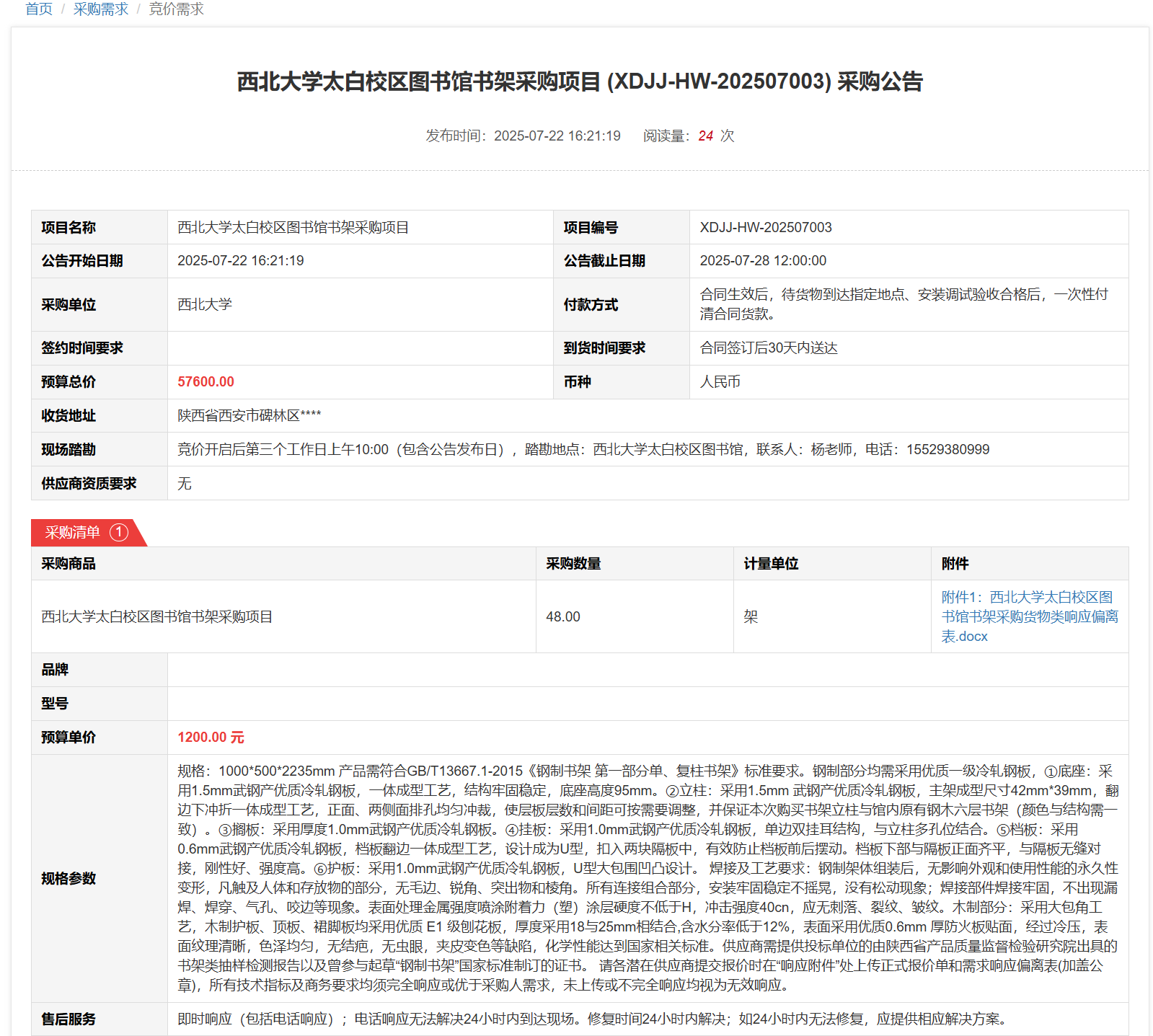Screen dimensions: 1153x1036
Task: Click the circled number 1 badge
Action: [x=119, y=532]
